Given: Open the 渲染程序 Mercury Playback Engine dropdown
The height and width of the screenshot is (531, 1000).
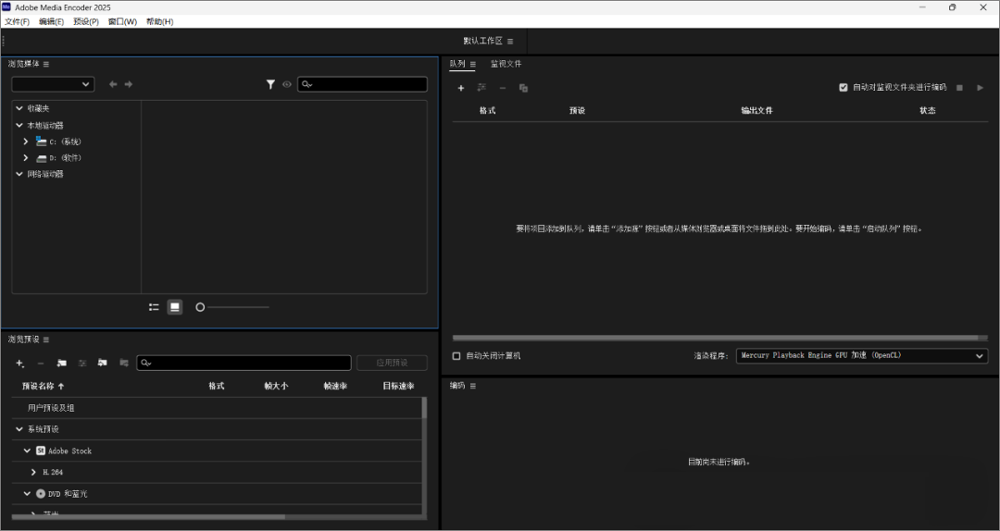Looking at the screenshot, I should pyautogui.click(x=862, y=356).
